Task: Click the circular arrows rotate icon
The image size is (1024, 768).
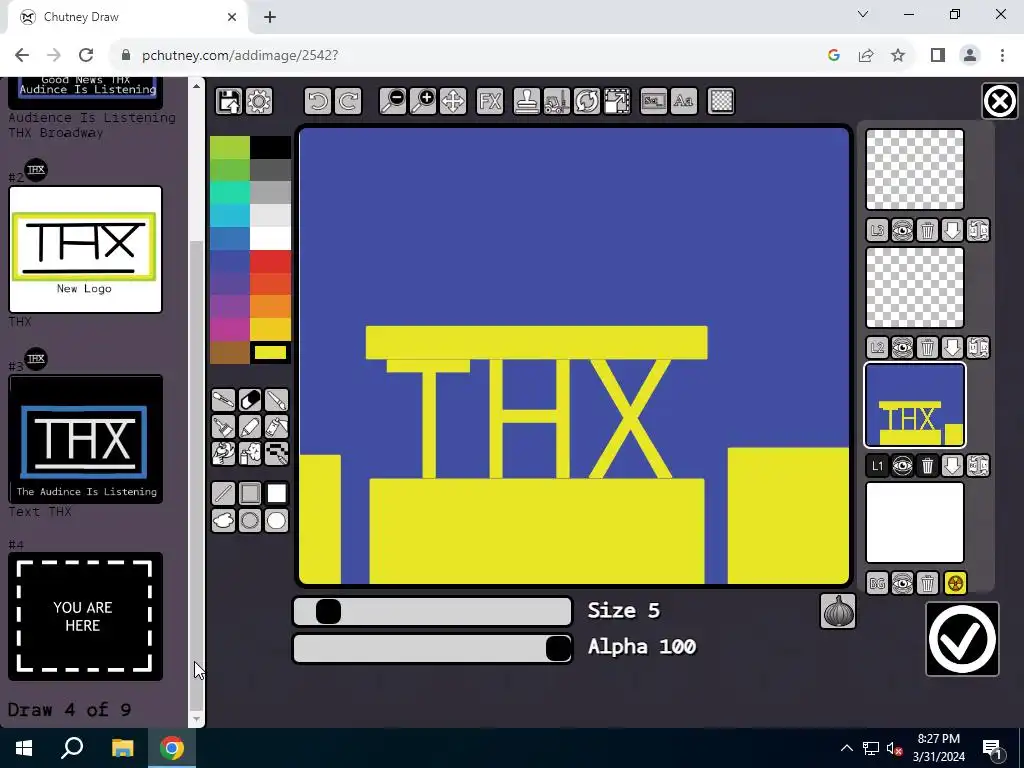Action: [586, 101]
